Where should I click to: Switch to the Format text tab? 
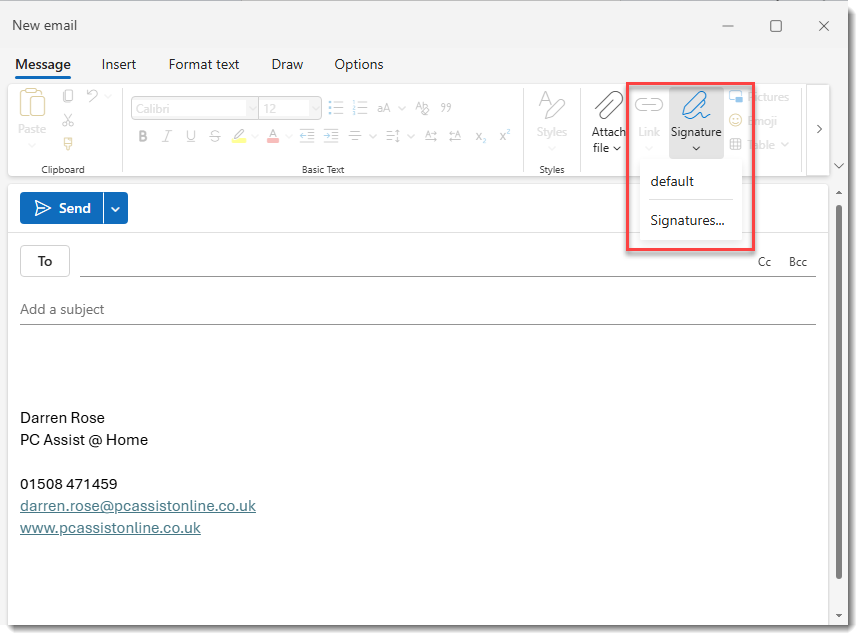click(x=204, y=64)
